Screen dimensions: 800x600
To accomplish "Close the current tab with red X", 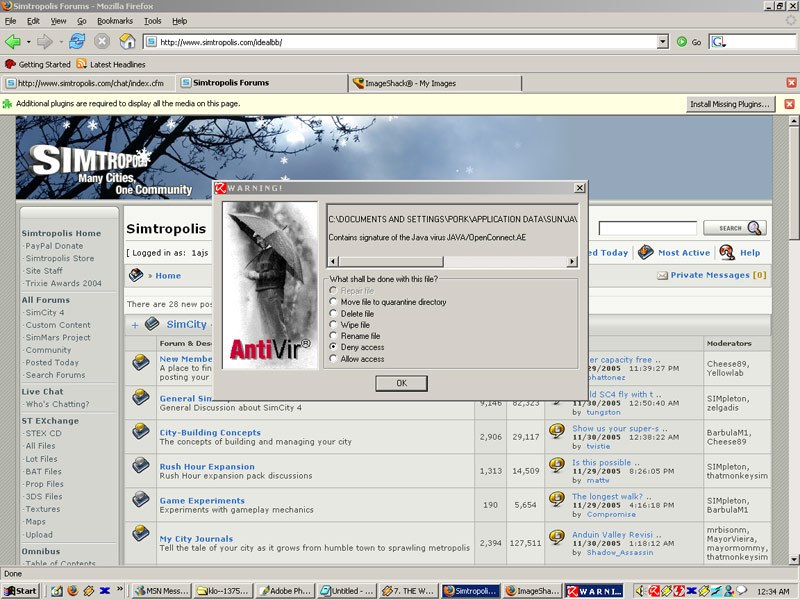I will [791, 83].
